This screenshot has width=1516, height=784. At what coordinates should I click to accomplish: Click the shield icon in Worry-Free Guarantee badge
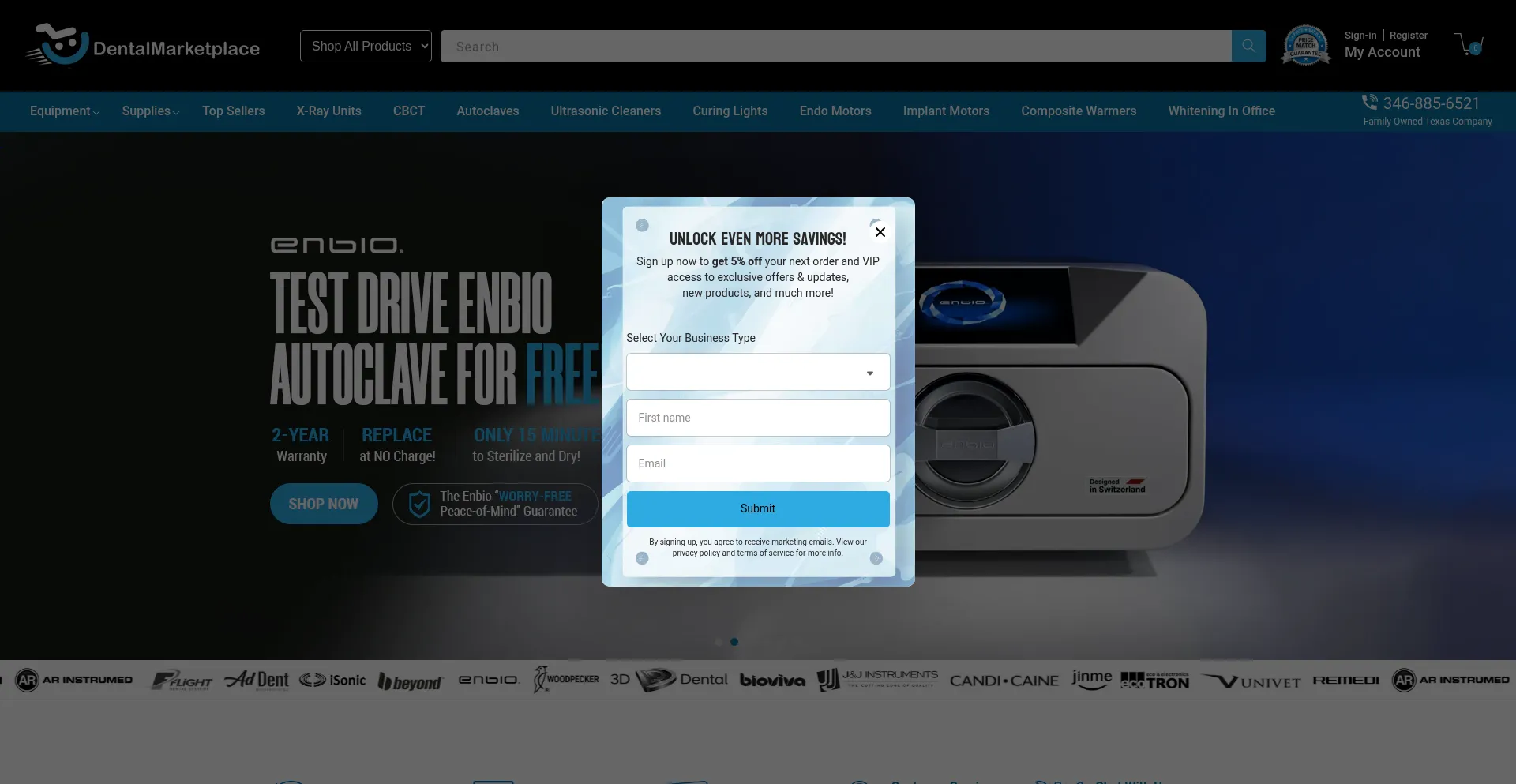[x=419, y=504]
